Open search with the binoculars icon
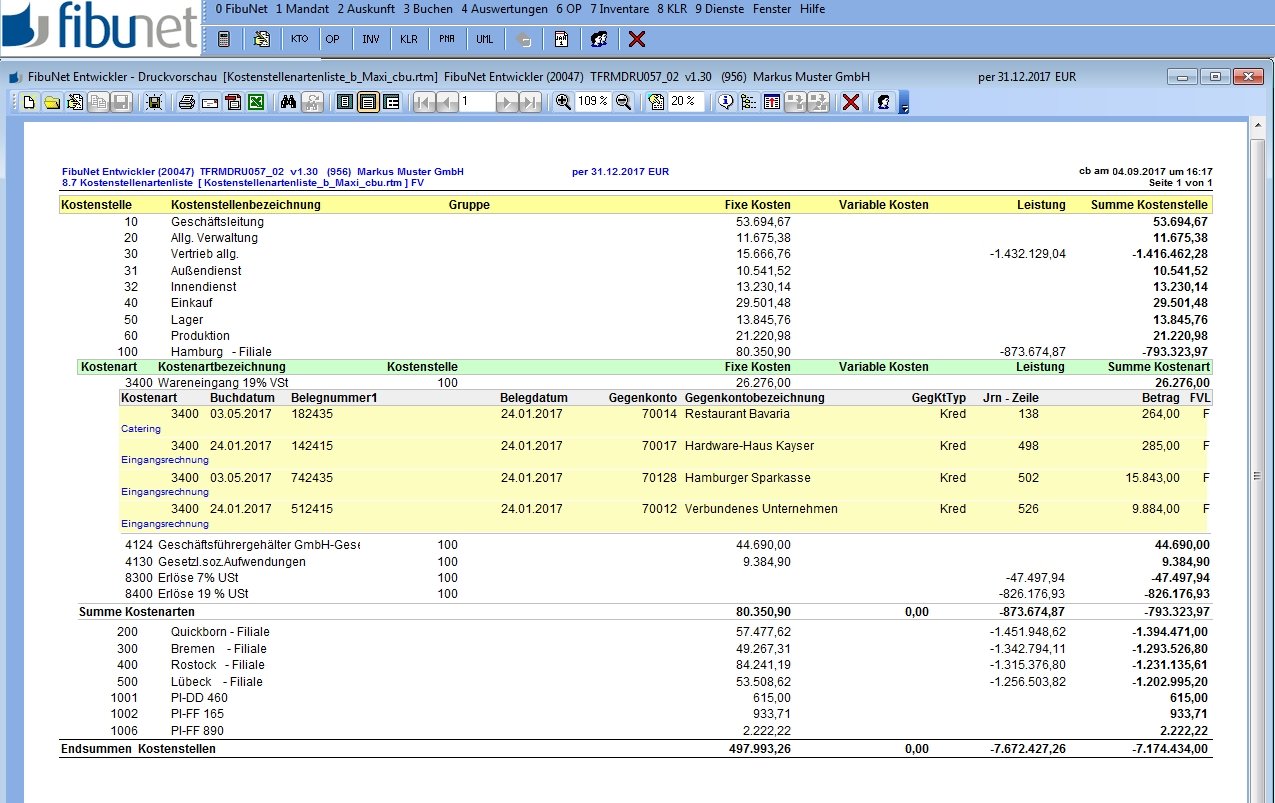This screenshot has height=803, width=1275. 288,102
